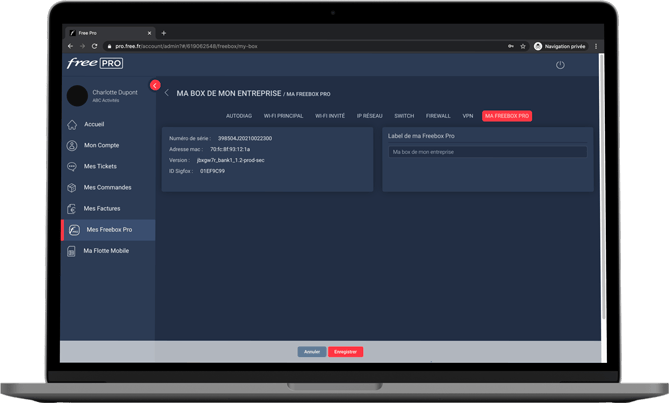669x403 pixels.
Task: Click the Enregistrer button
Action: click(346, 352)
